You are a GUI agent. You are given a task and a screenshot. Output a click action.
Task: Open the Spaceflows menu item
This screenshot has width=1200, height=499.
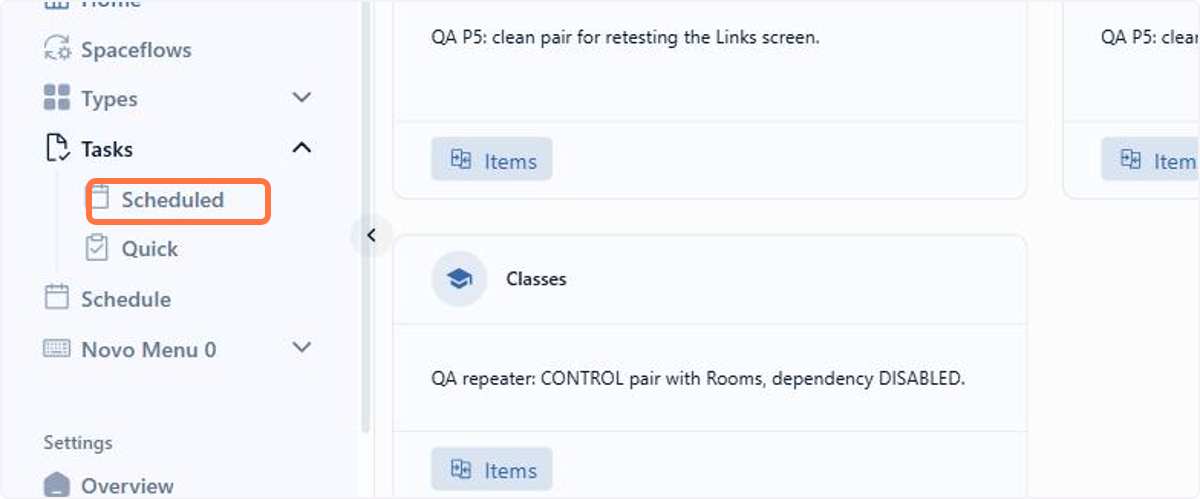coord(136,50)
